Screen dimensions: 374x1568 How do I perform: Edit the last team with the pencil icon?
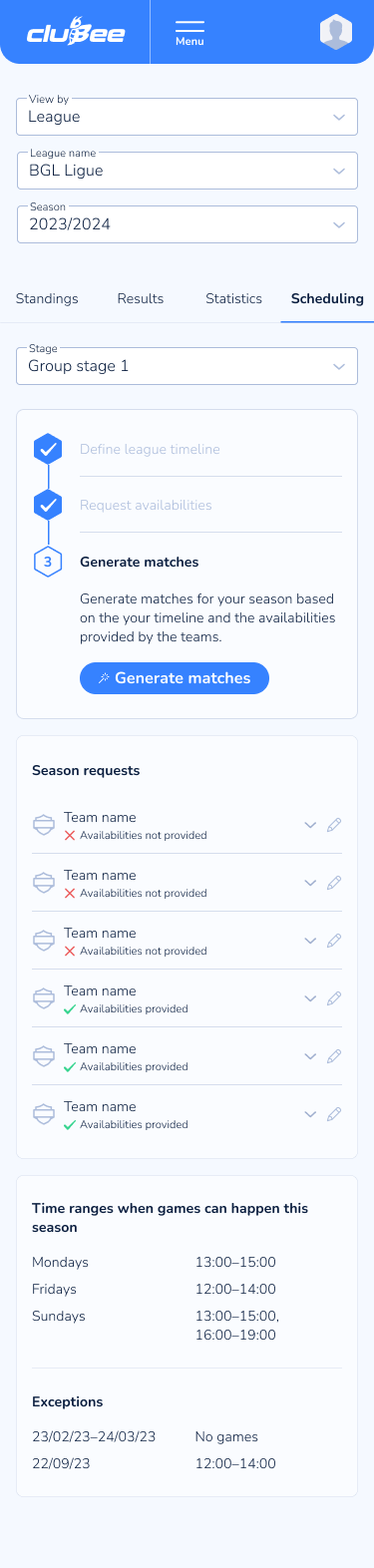[x=334, y=1114]
